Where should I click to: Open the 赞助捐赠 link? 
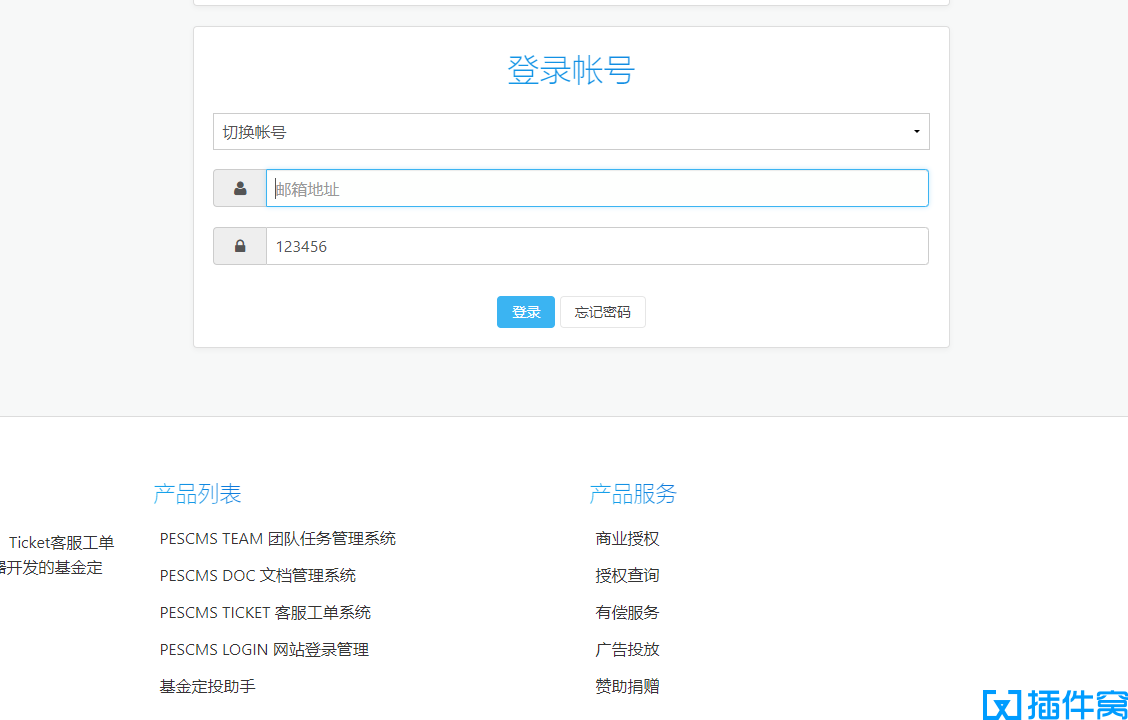tap(627, 686)
